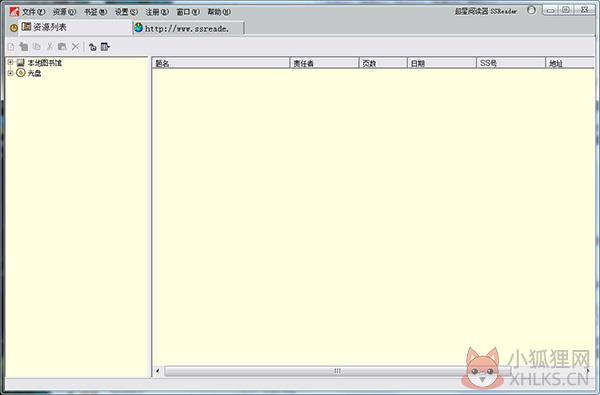Open the 窗口 menu
Screen dimensions: 600x395
coord(188,12)
